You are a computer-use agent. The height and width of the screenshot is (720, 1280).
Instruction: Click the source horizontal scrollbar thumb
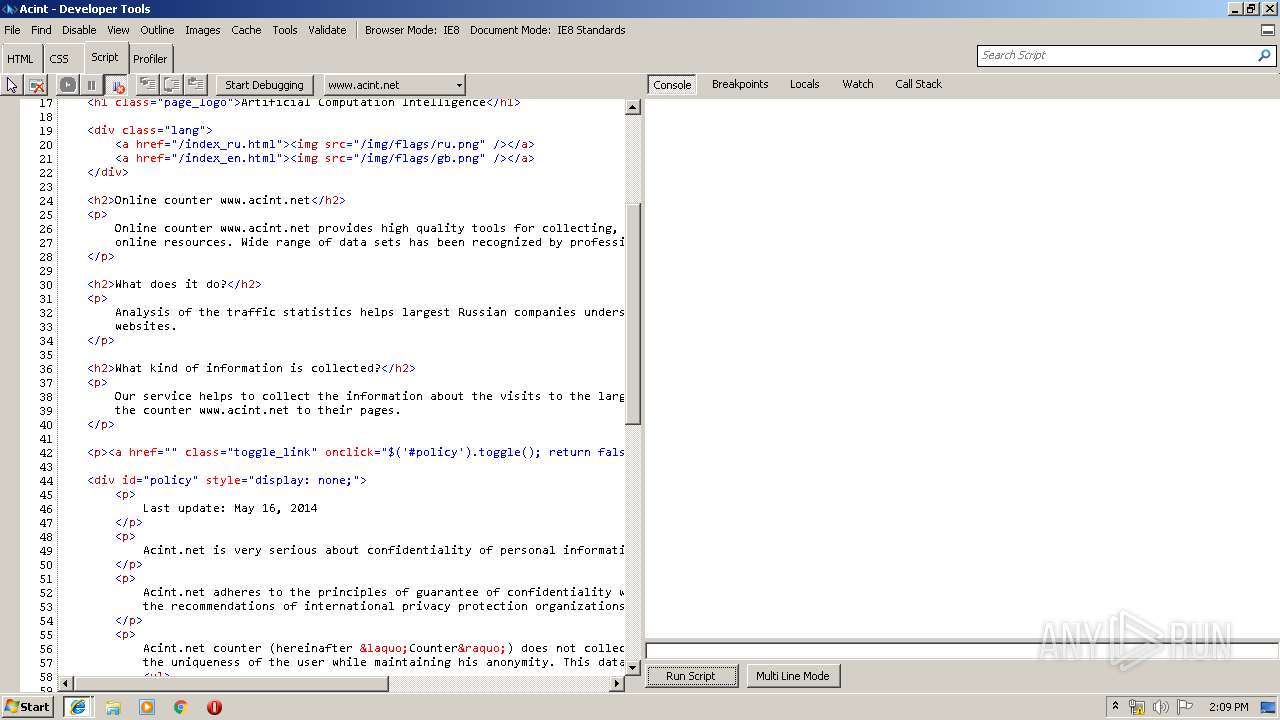(x=231, y=684)
